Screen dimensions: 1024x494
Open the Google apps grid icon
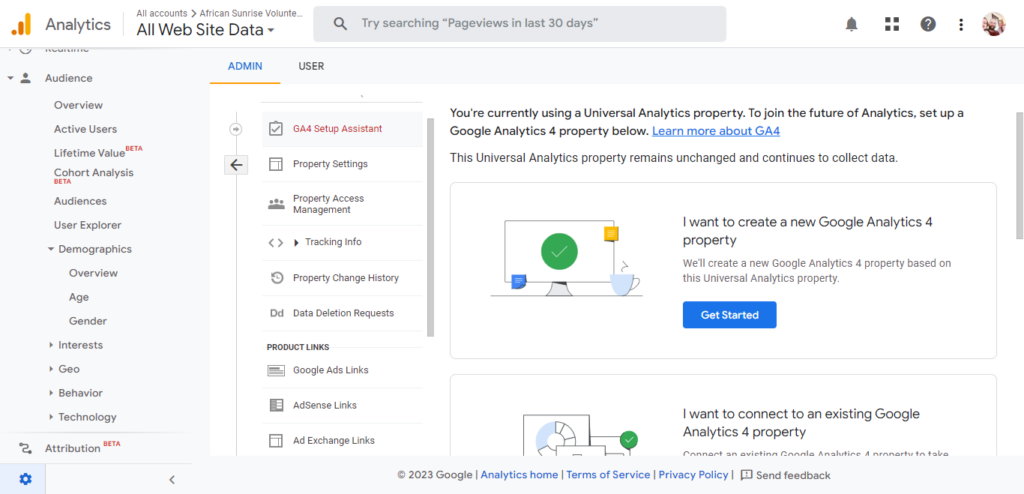pyautogui.click(x=891, y=25)
